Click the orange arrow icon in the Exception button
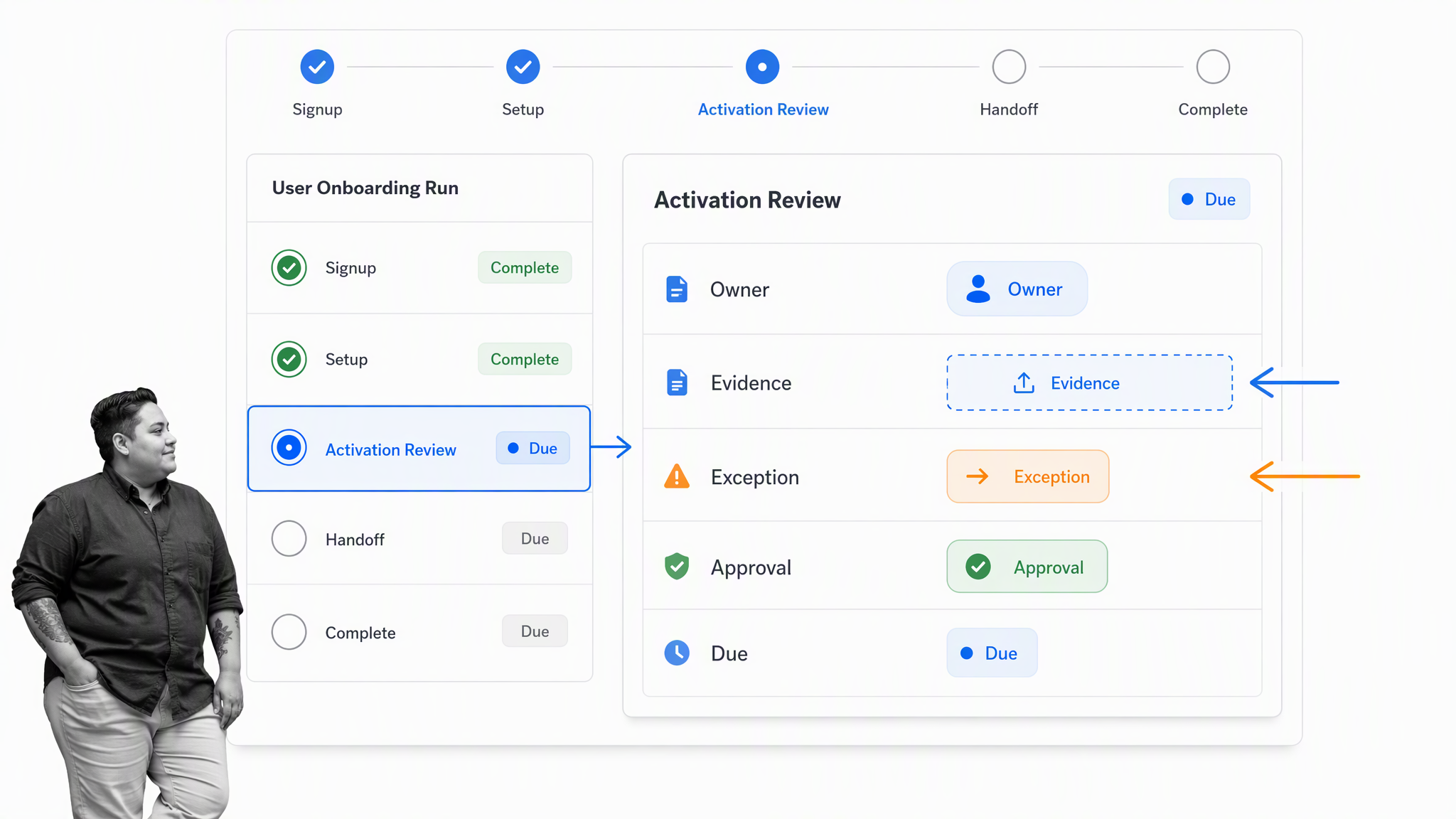1456x819 pixels. (978, 476)
